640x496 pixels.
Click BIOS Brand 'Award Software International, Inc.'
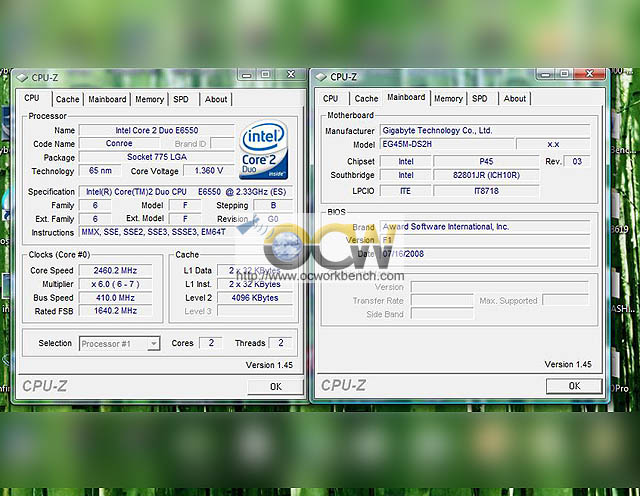(485, 227)
